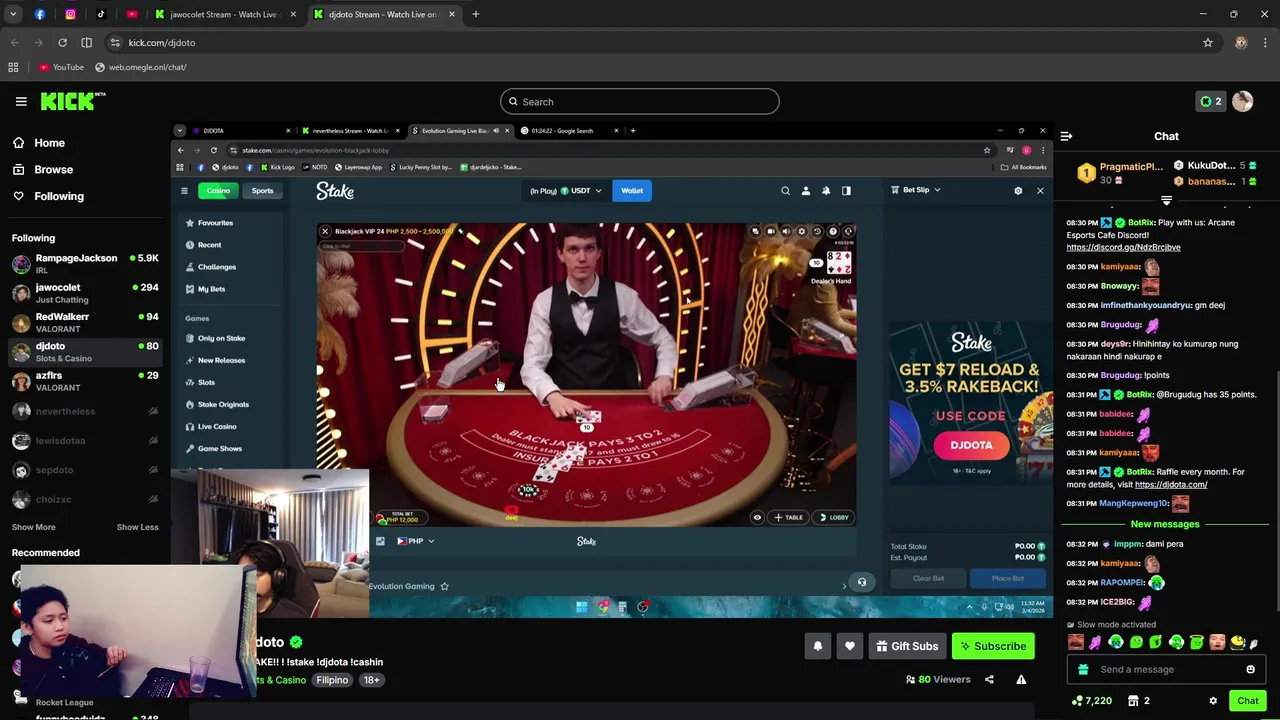Open emoji picker in message box
The height and width of the screenshot is (720, 1280).
click(1250, 669)
